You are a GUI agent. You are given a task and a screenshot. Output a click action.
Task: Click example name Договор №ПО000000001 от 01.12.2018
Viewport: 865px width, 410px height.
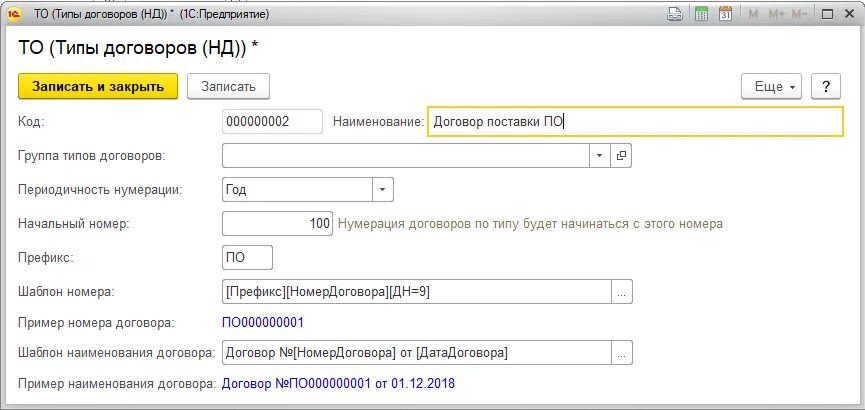point(339,384)
